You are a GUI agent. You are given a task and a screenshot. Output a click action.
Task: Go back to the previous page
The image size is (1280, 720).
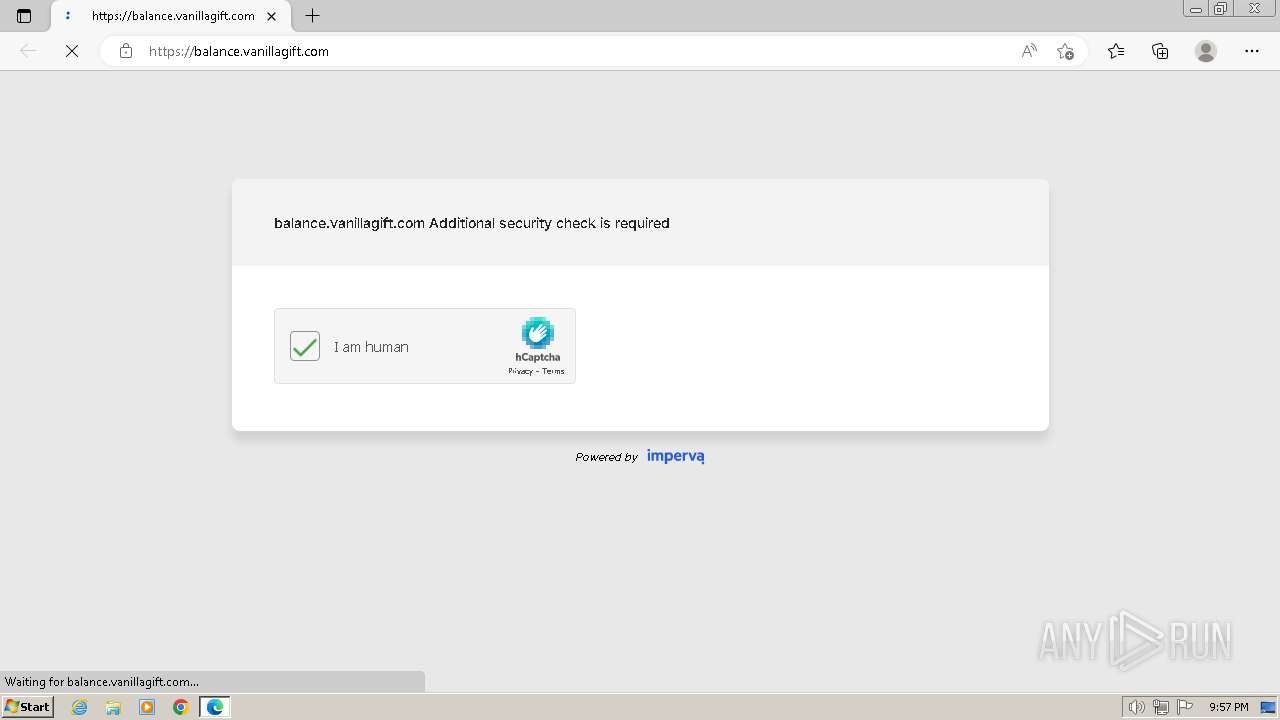click(x=28, y=51)
